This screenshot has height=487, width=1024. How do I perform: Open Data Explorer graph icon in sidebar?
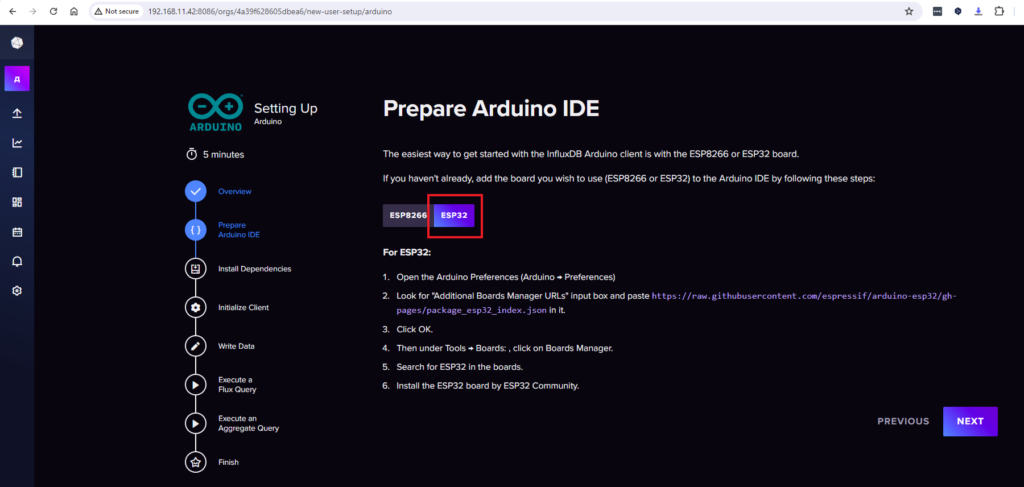pyautogui.click(x=17, y=143)
